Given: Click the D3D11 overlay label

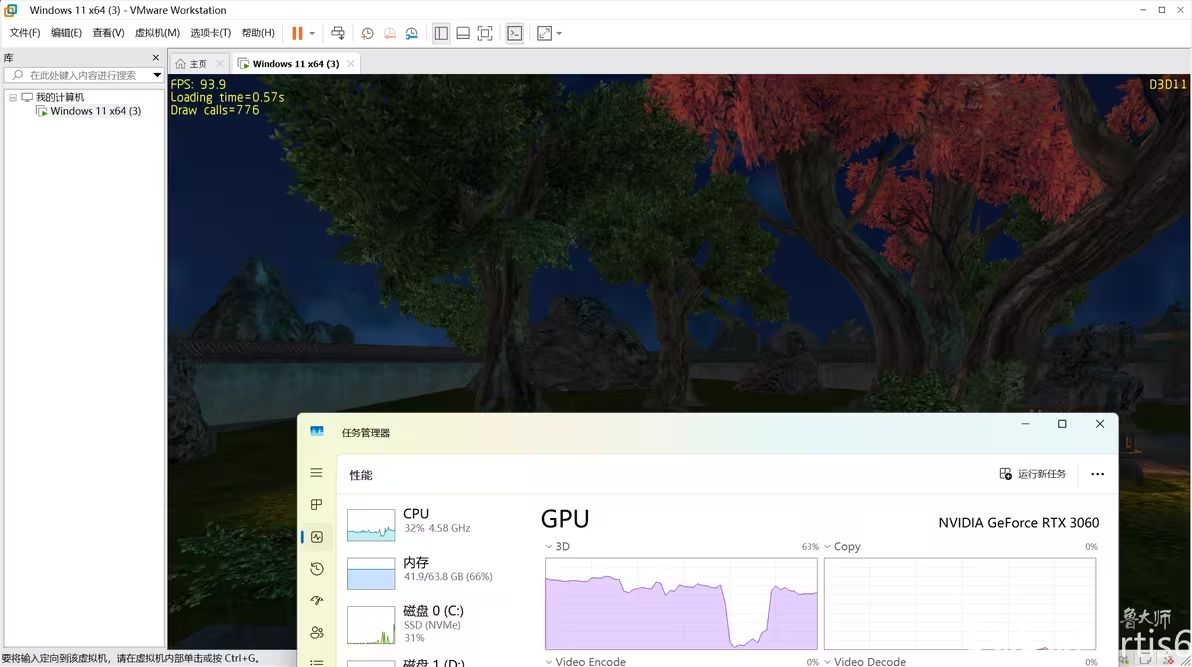Looking at the screenshot, I should click(1168, 84).
